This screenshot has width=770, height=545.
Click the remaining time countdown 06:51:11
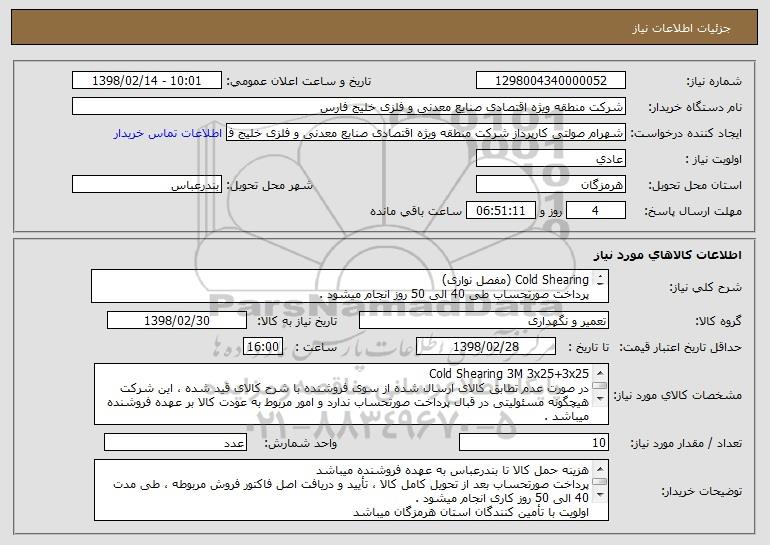coord(500,211)
